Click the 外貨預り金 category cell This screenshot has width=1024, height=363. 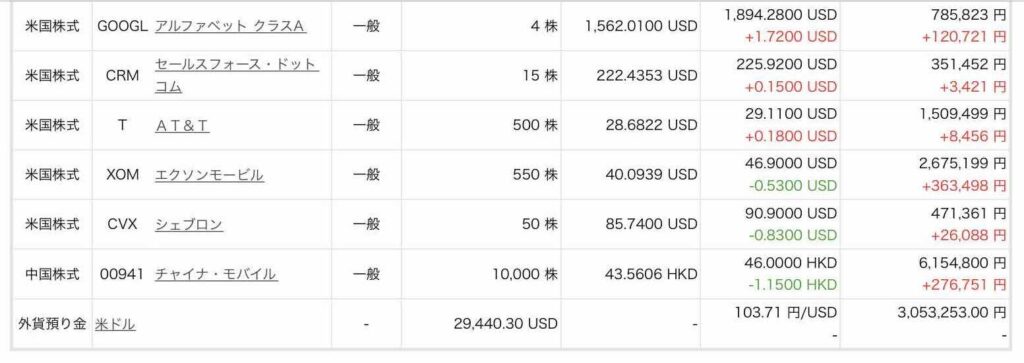(52, 324)
